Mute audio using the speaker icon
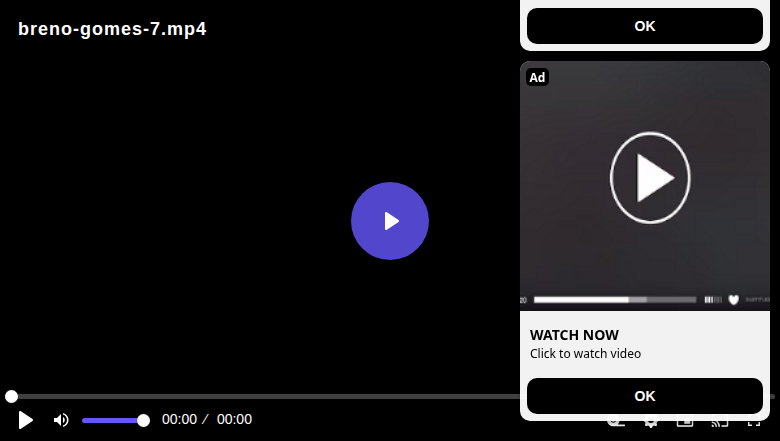780x441 pixels. (61, 420)
